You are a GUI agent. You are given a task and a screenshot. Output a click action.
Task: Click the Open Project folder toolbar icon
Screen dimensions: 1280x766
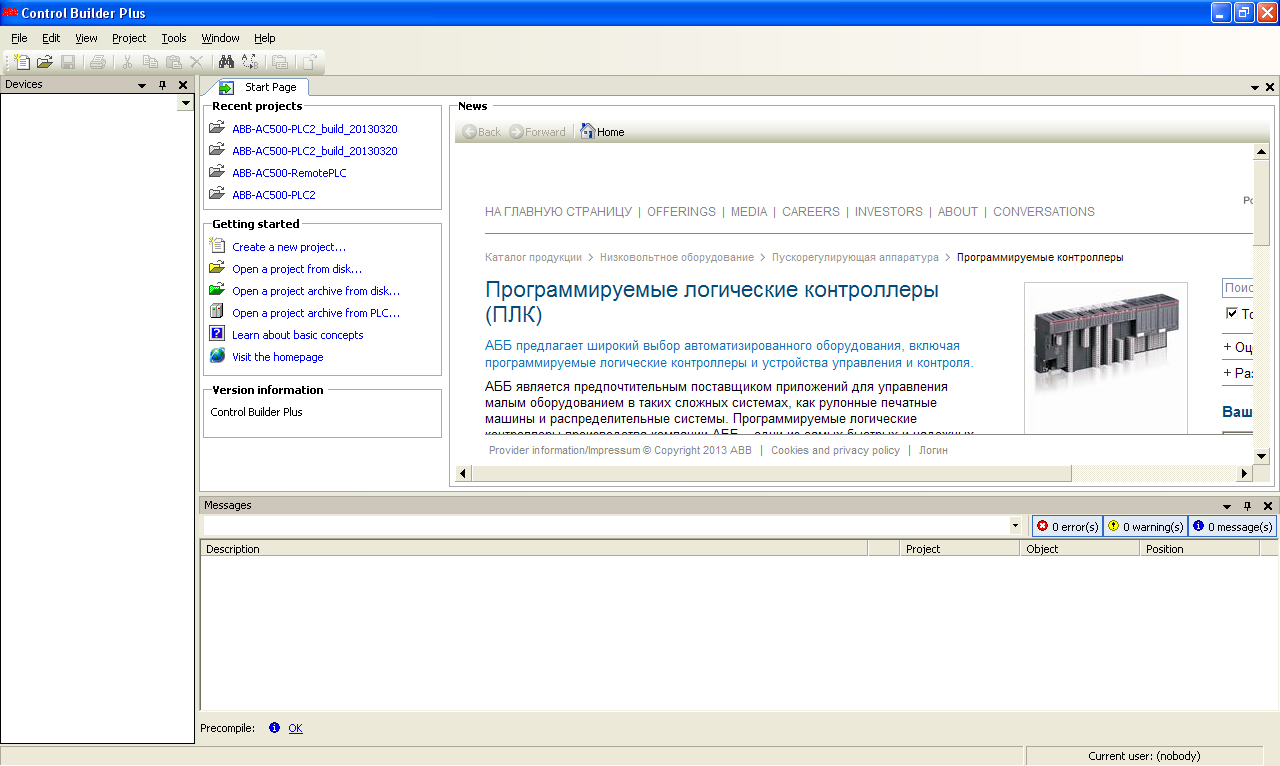(x=45, y=62)
